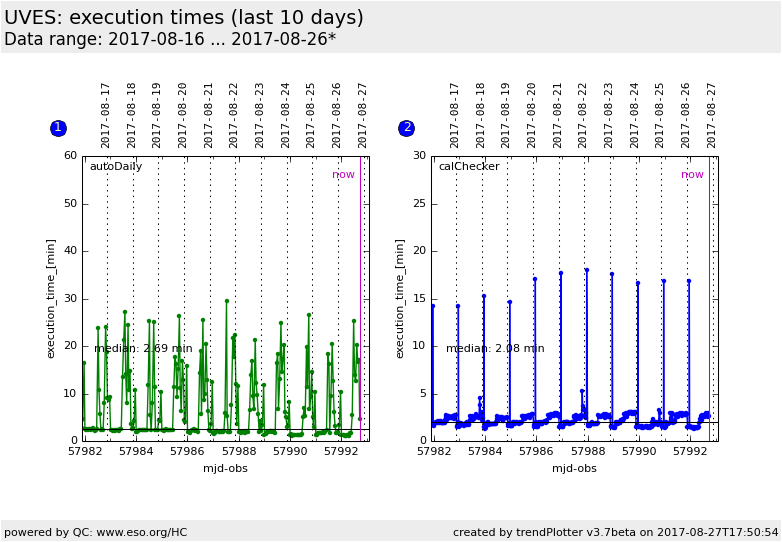Click 2017-08-17 date label above autoDaily plot

(x=106, y=115)
